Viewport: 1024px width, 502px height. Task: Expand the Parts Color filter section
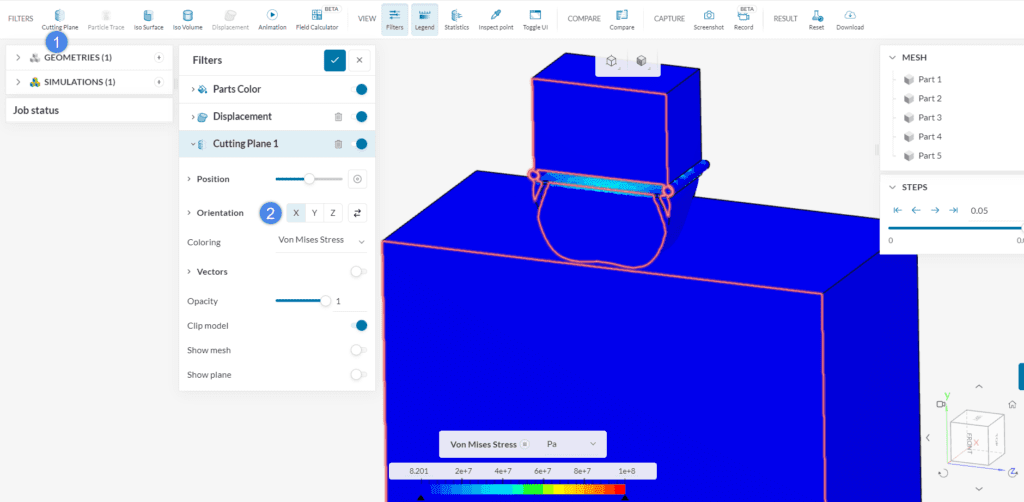click(x=192, y=90)
